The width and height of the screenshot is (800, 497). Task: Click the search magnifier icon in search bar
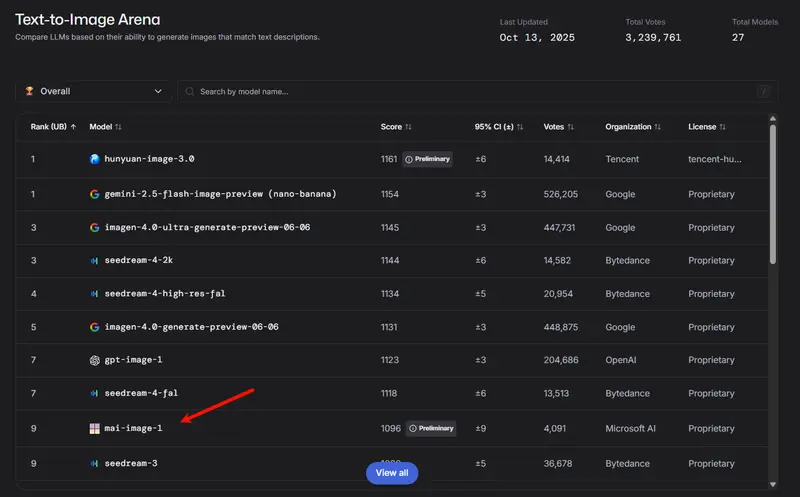(189, 91)
